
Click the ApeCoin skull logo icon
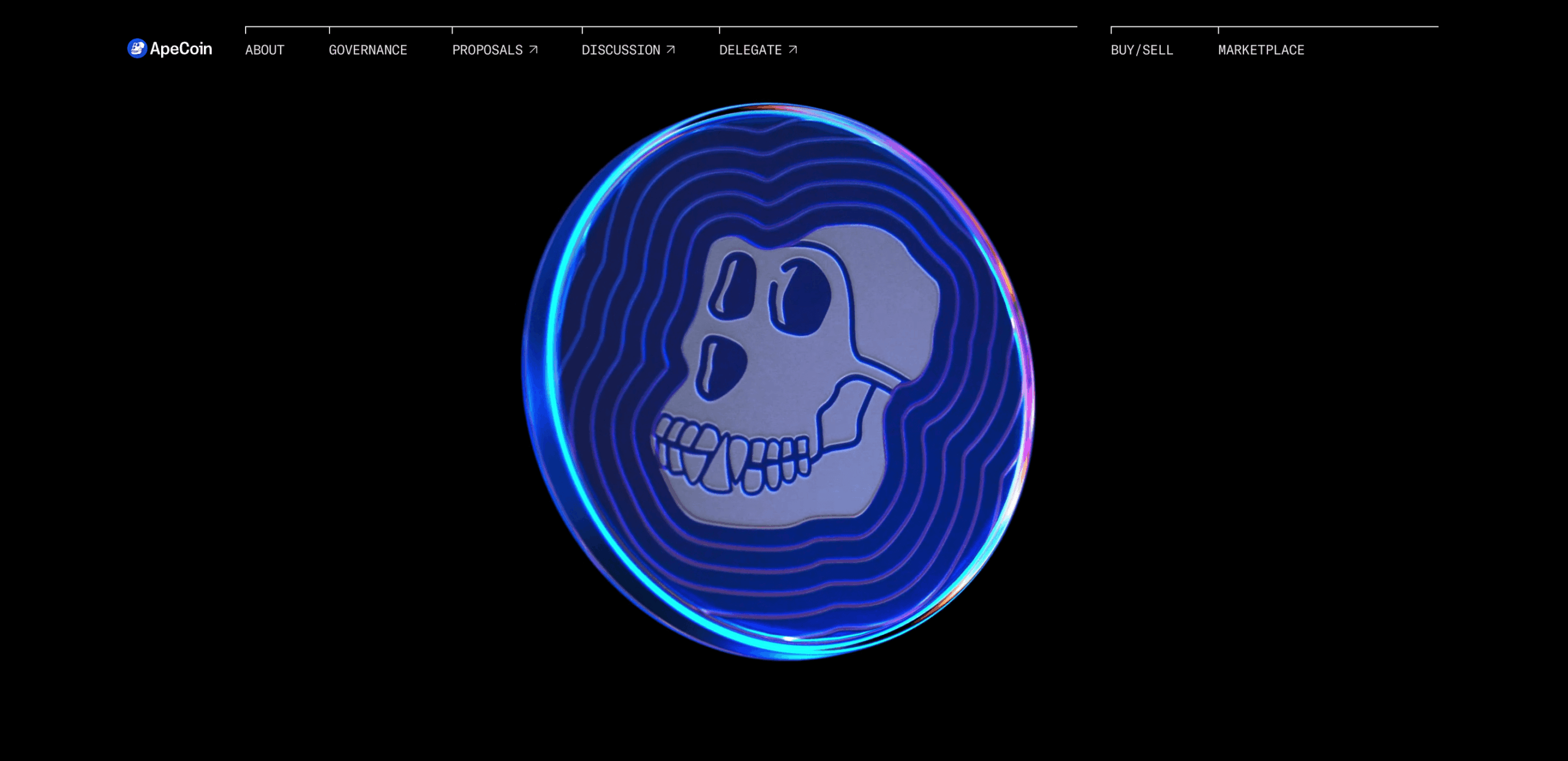tap(137, 49)
